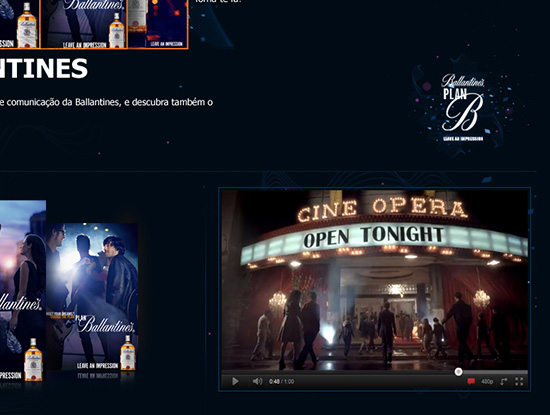Mute the video with the speaker icon

click(257, 381)
